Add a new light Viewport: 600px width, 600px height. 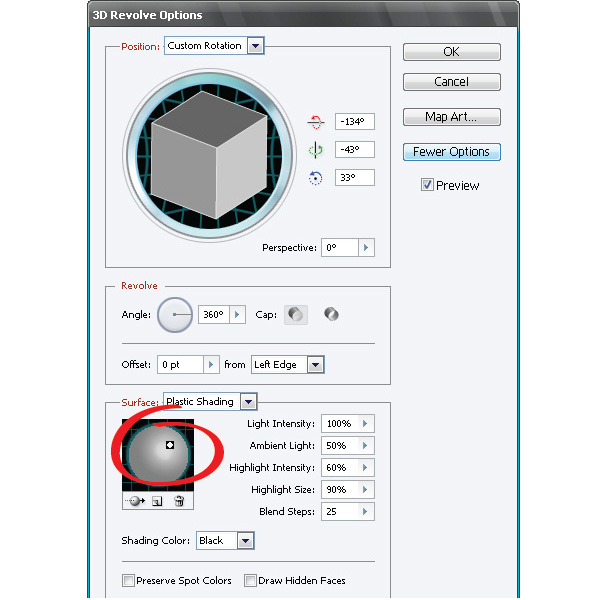pos(157,501)
